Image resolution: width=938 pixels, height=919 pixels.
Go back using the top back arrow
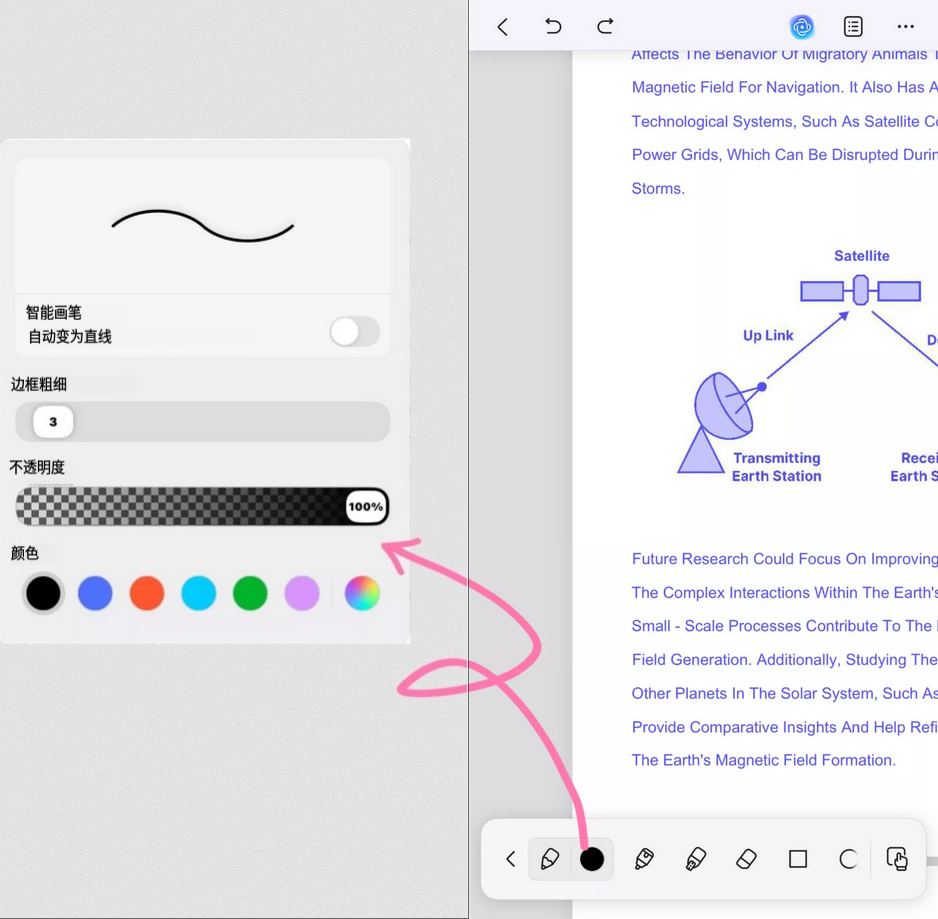503,27
